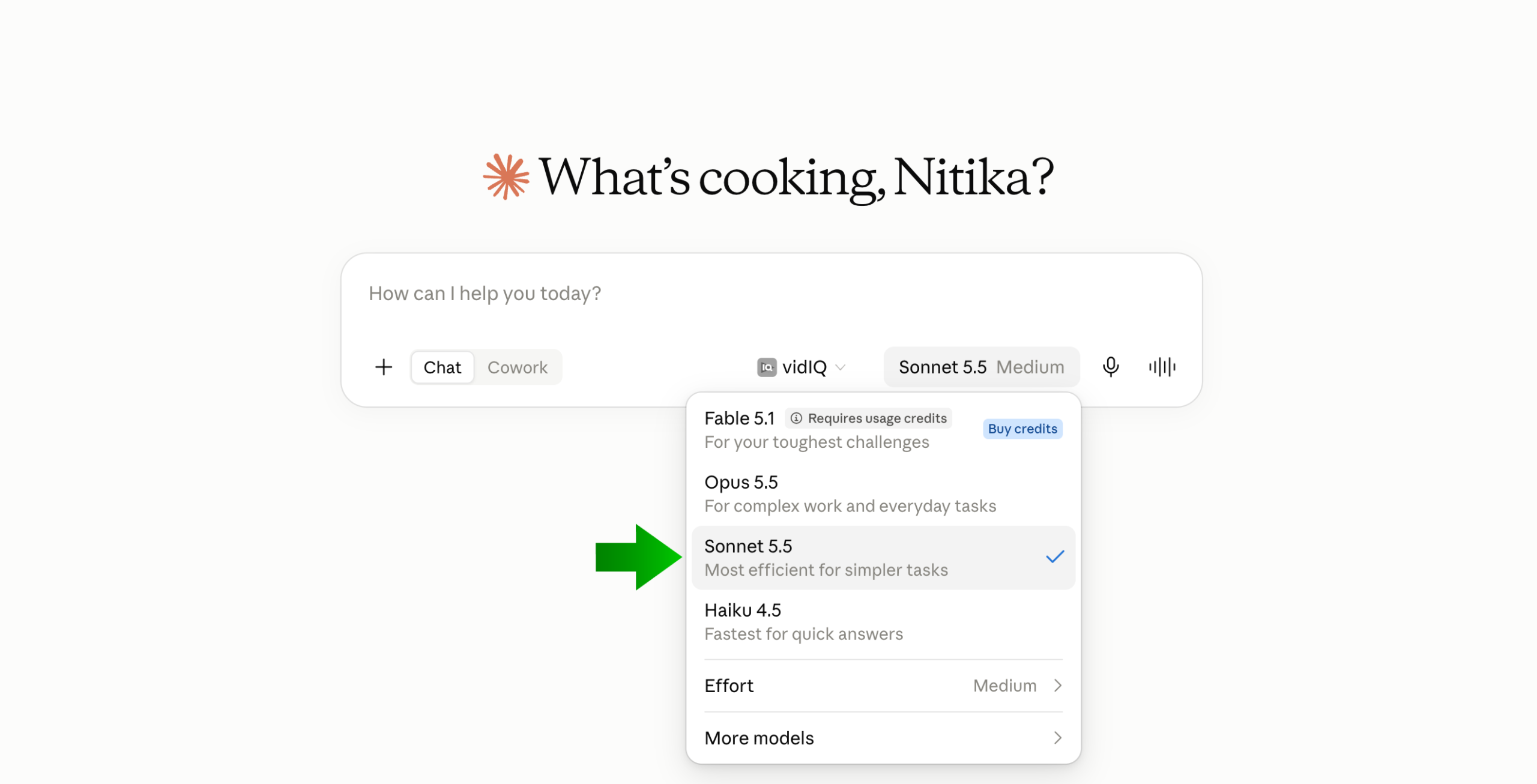Click the orange starburst logo

[x=506, y=176]
